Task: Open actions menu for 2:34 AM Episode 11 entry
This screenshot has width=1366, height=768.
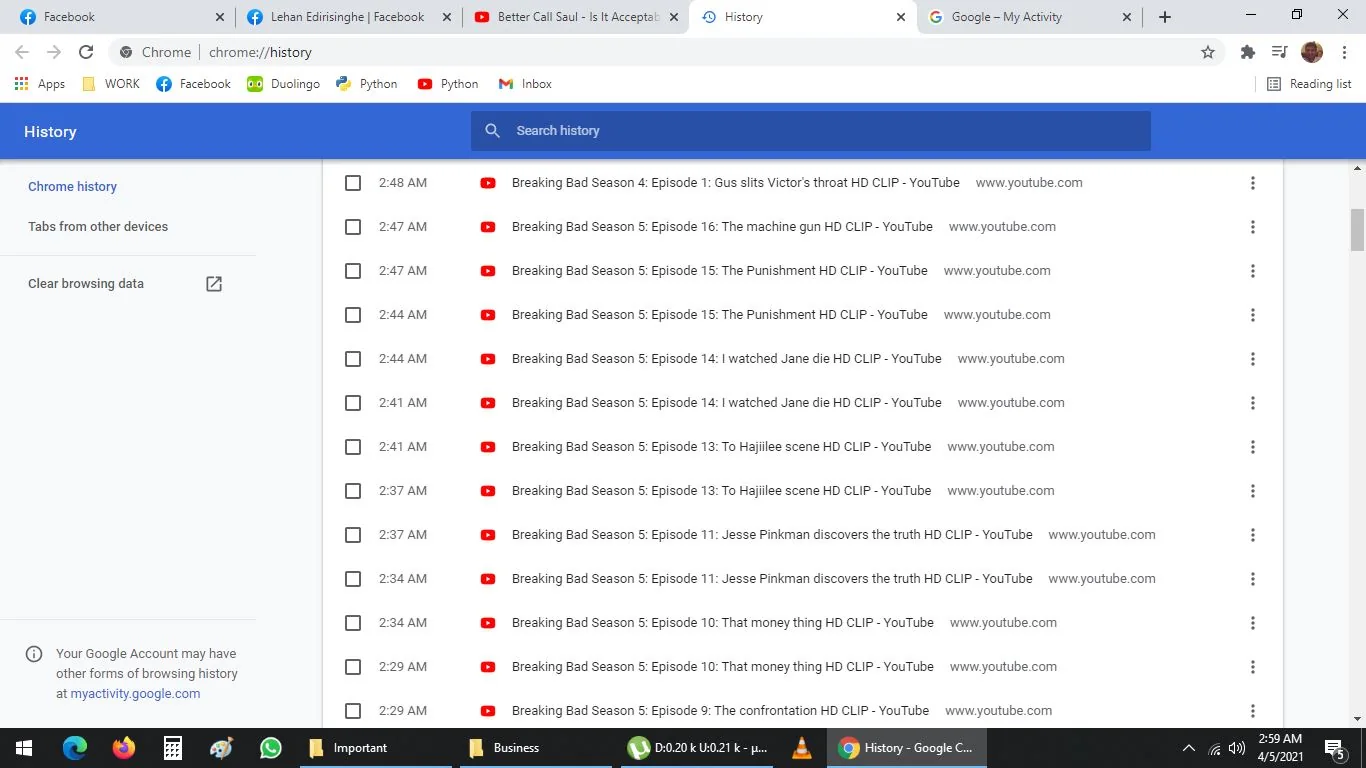Action: (x=1252, y=579)
